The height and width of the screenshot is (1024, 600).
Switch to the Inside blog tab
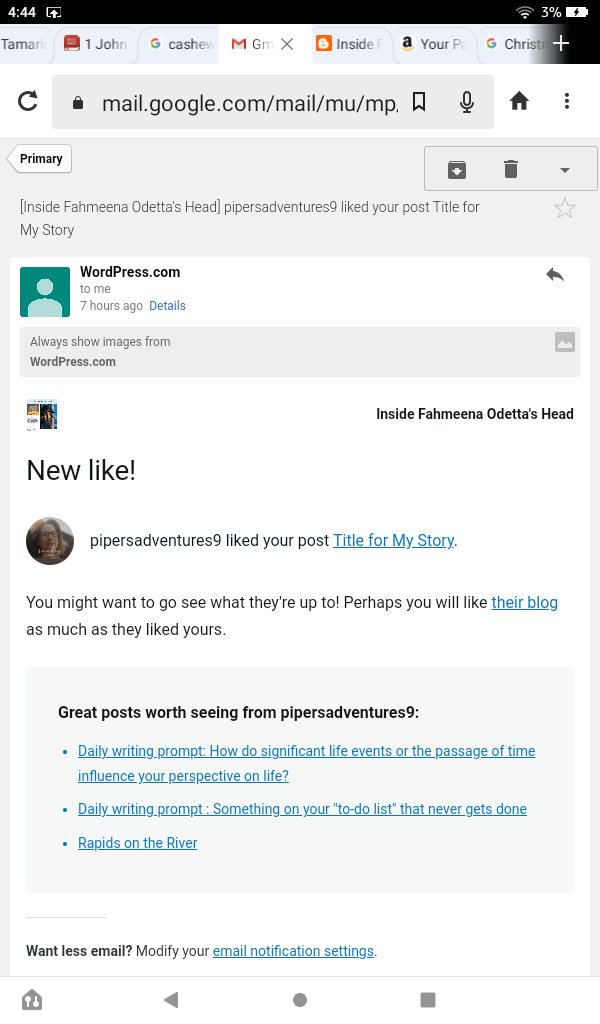pos(345,44)
